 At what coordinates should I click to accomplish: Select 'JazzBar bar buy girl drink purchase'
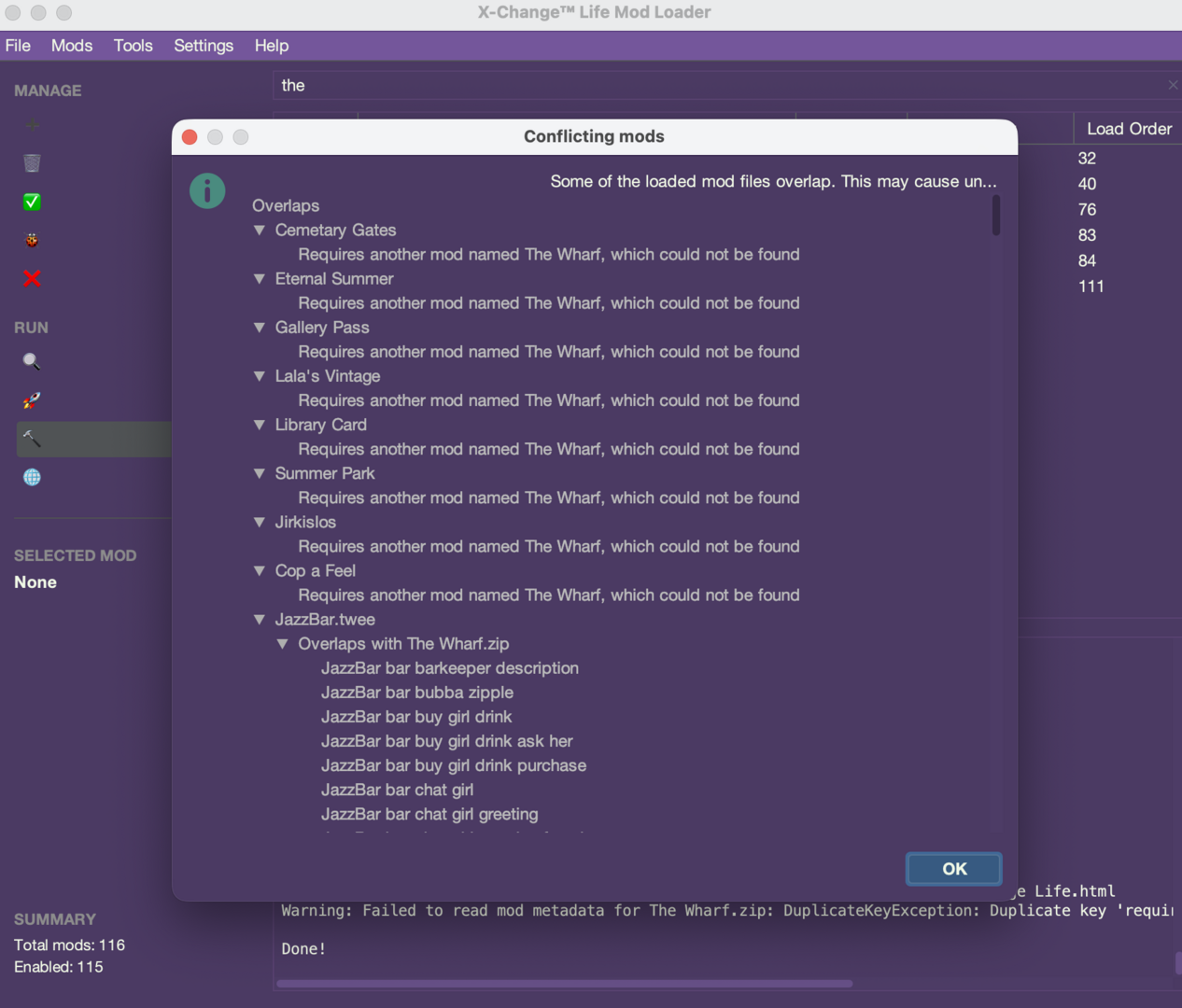454,765
